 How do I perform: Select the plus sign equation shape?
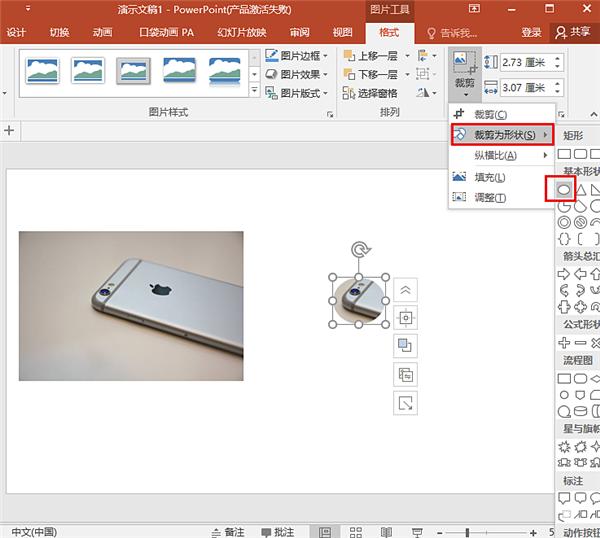click(565, 342)
